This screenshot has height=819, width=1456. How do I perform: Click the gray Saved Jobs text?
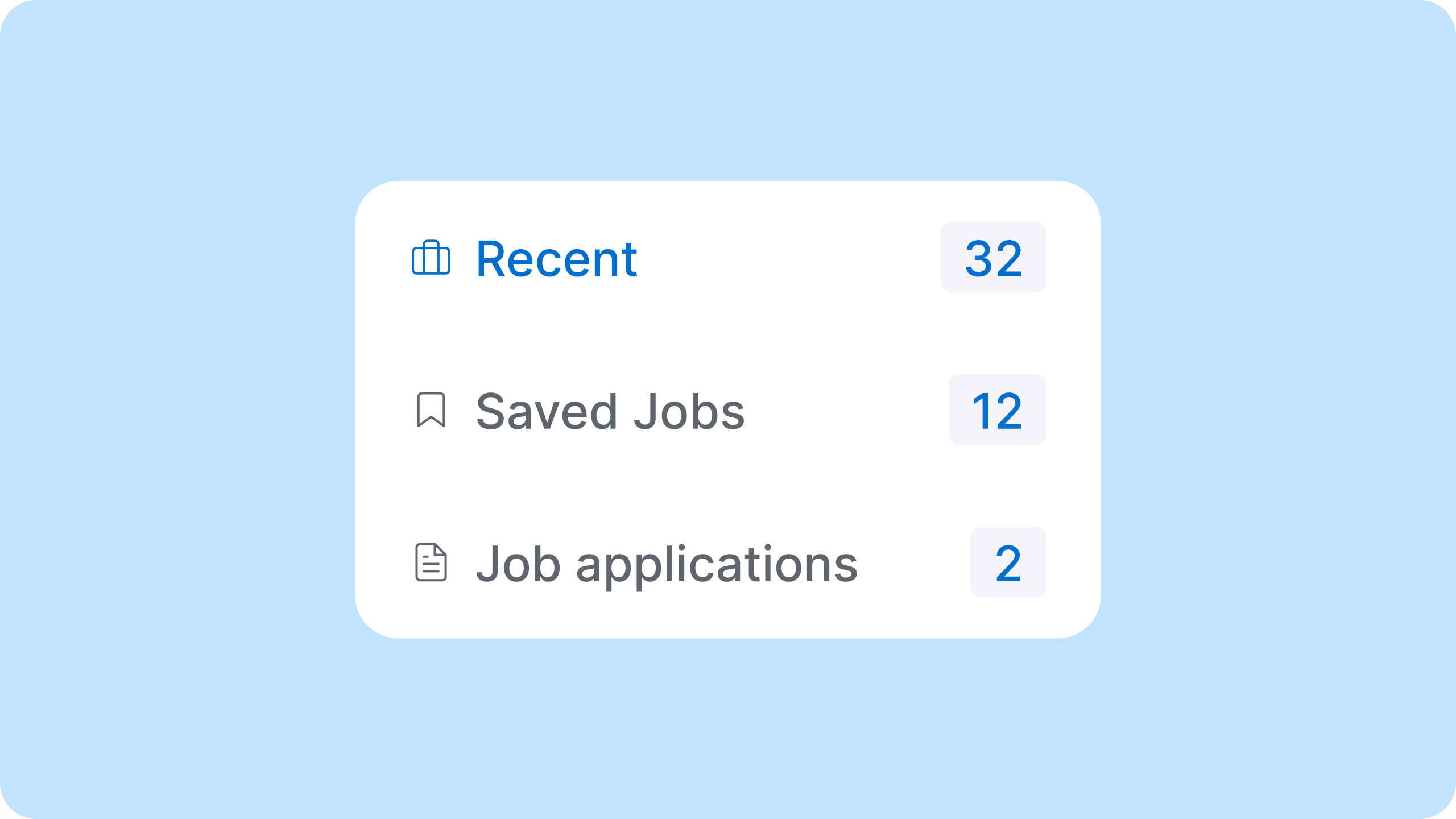tap(610, 411)
